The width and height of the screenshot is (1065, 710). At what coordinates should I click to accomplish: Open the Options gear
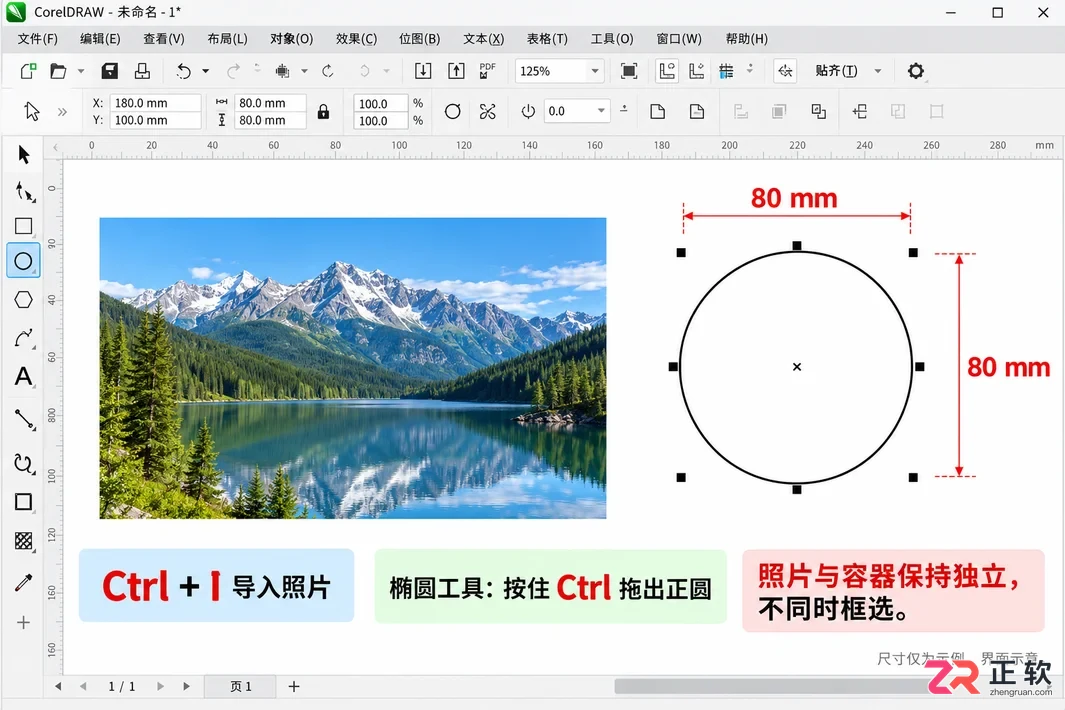pos(916,71)
